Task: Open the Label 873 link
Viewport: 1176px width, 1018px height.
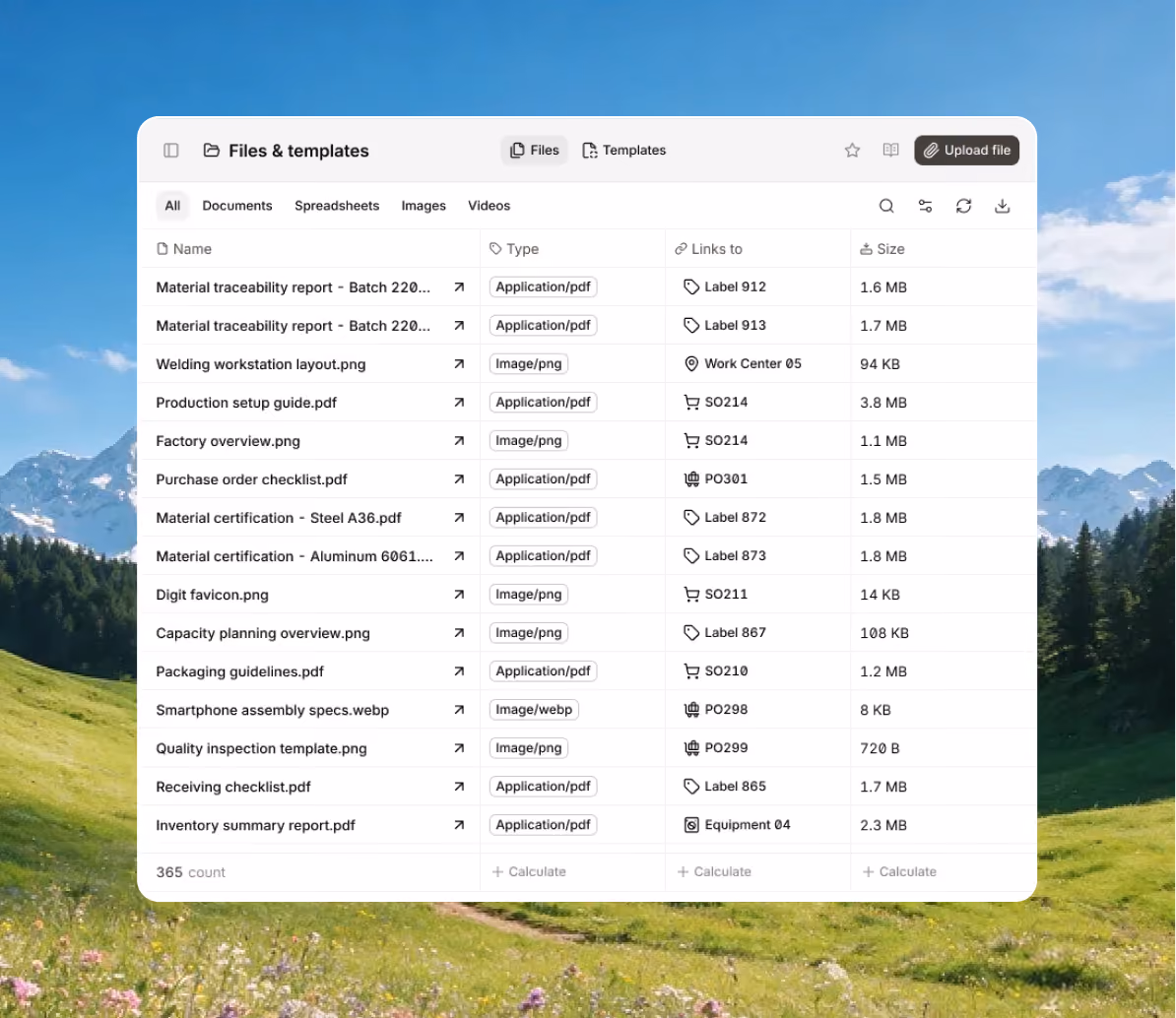Action: point(725,555)
